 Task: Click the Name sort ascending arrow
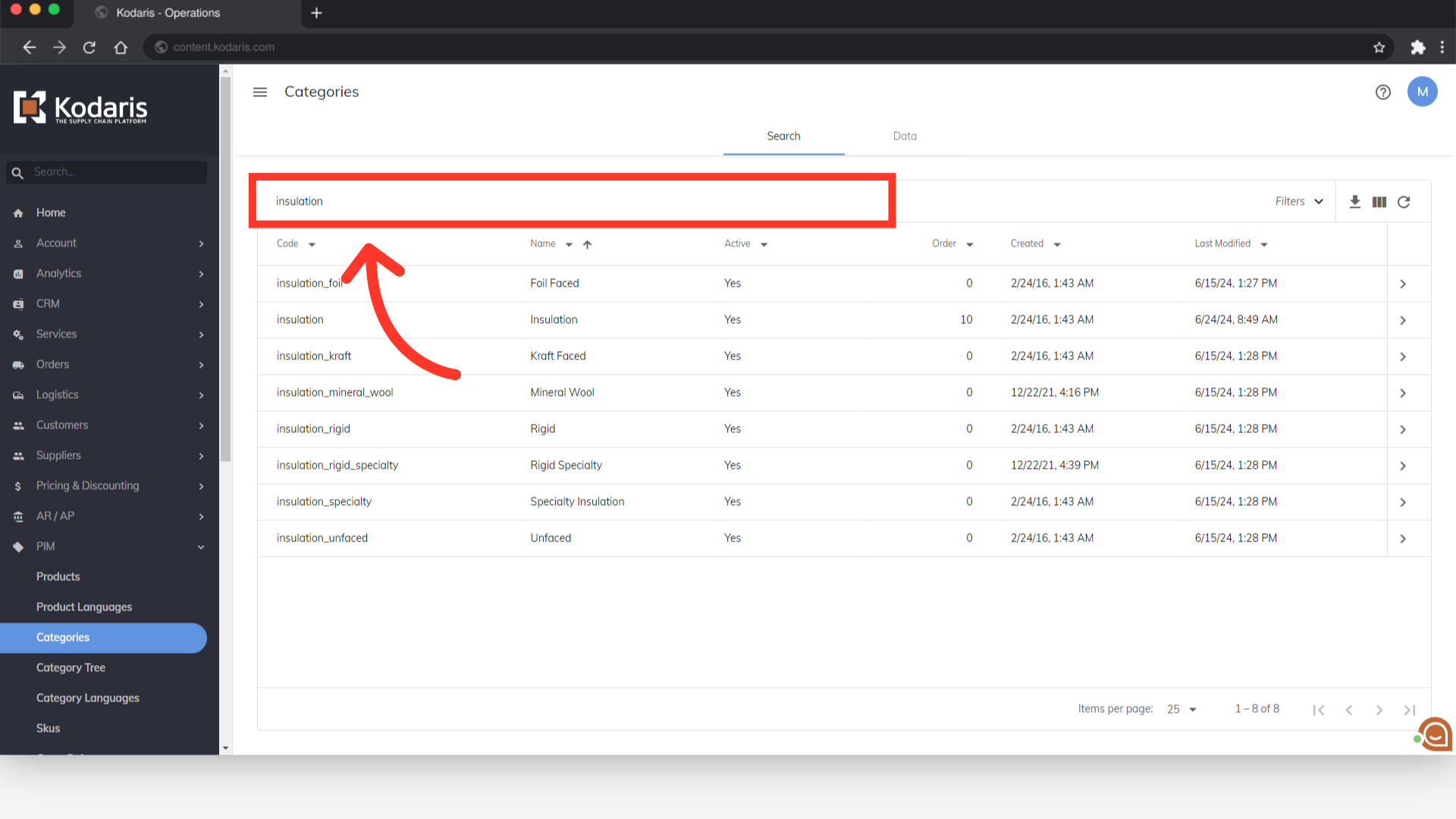click(x=587, y=244)
